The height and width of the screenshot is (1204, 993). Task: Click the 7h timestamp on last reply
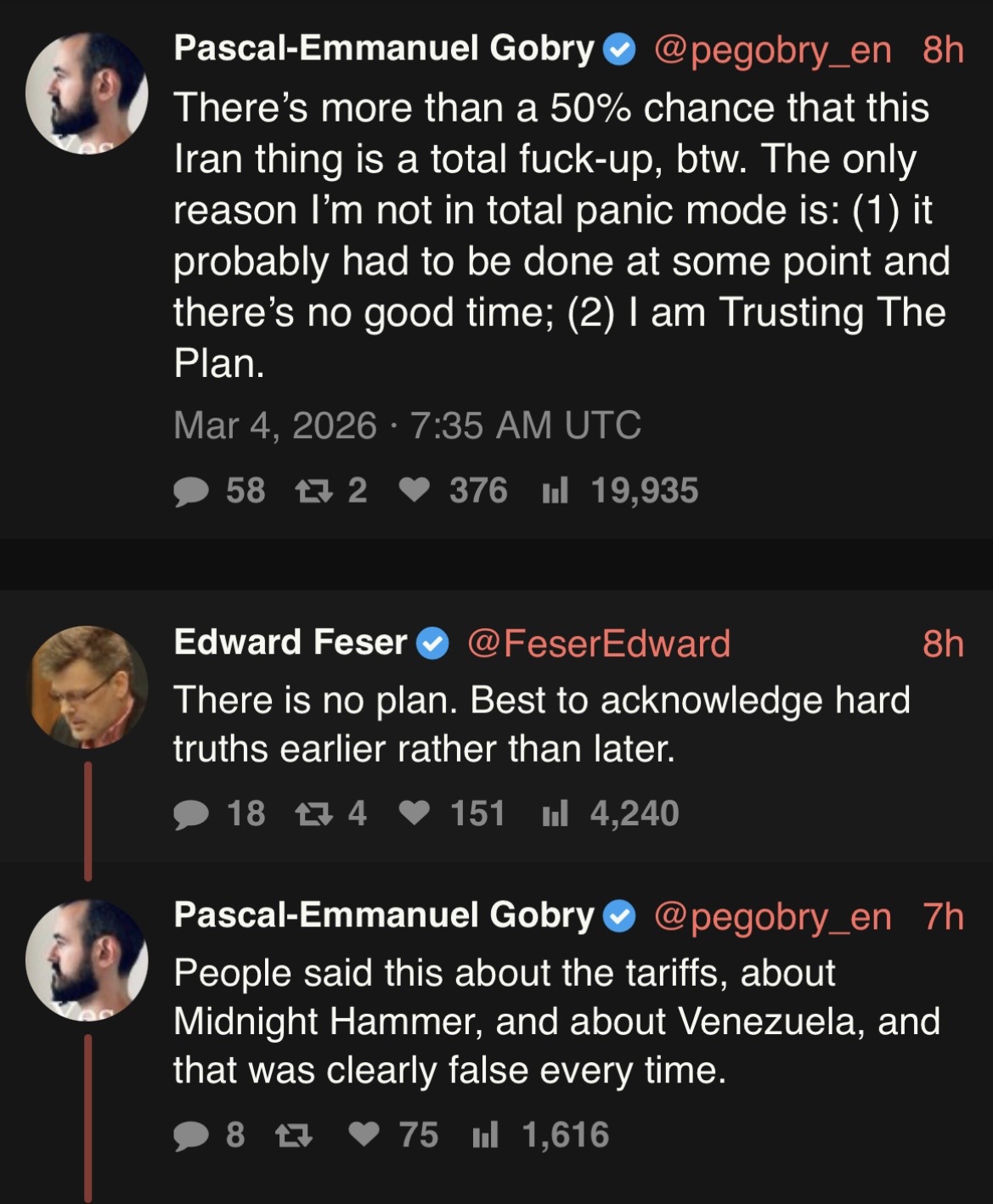943,916
